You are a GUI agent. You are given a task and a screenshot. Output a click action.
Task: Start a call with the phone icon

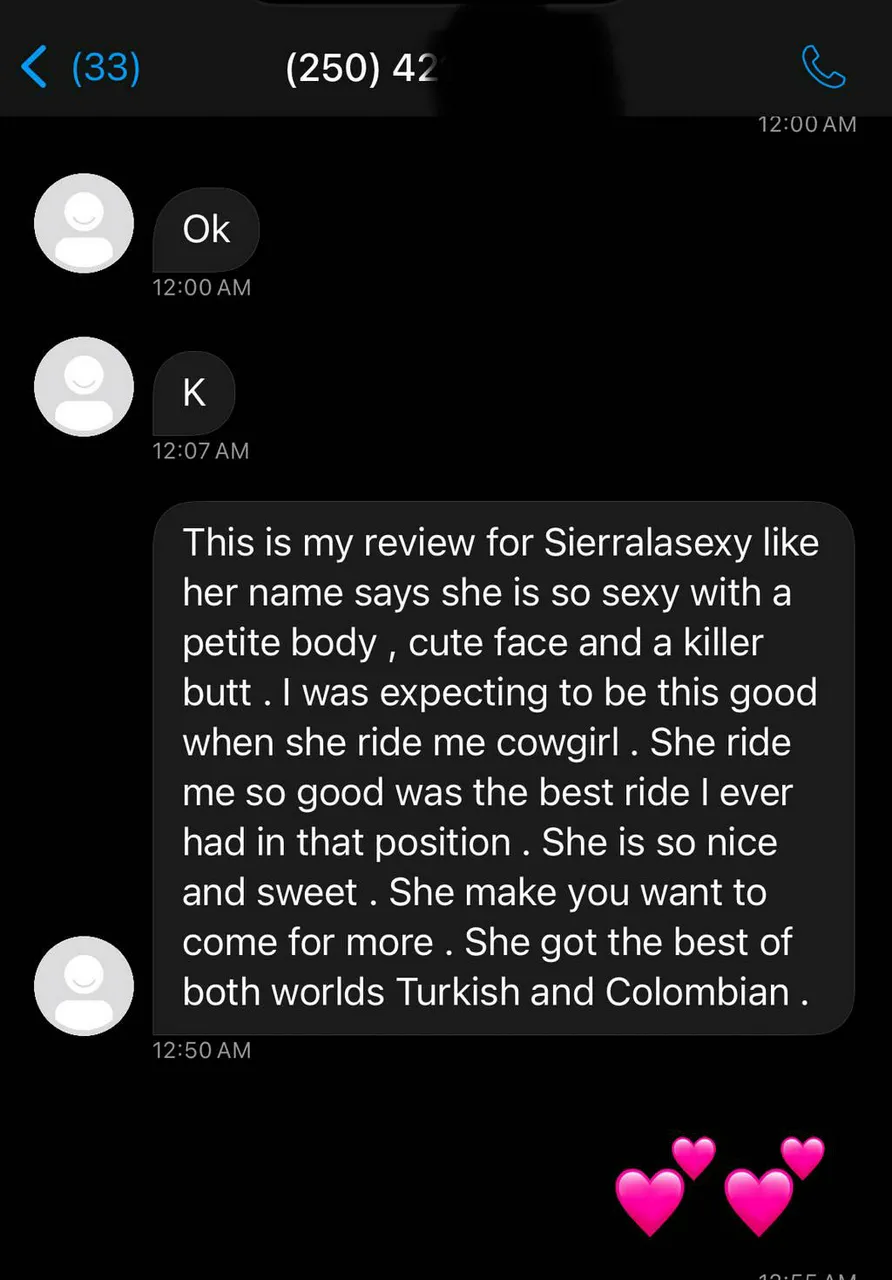click(824, 68)
